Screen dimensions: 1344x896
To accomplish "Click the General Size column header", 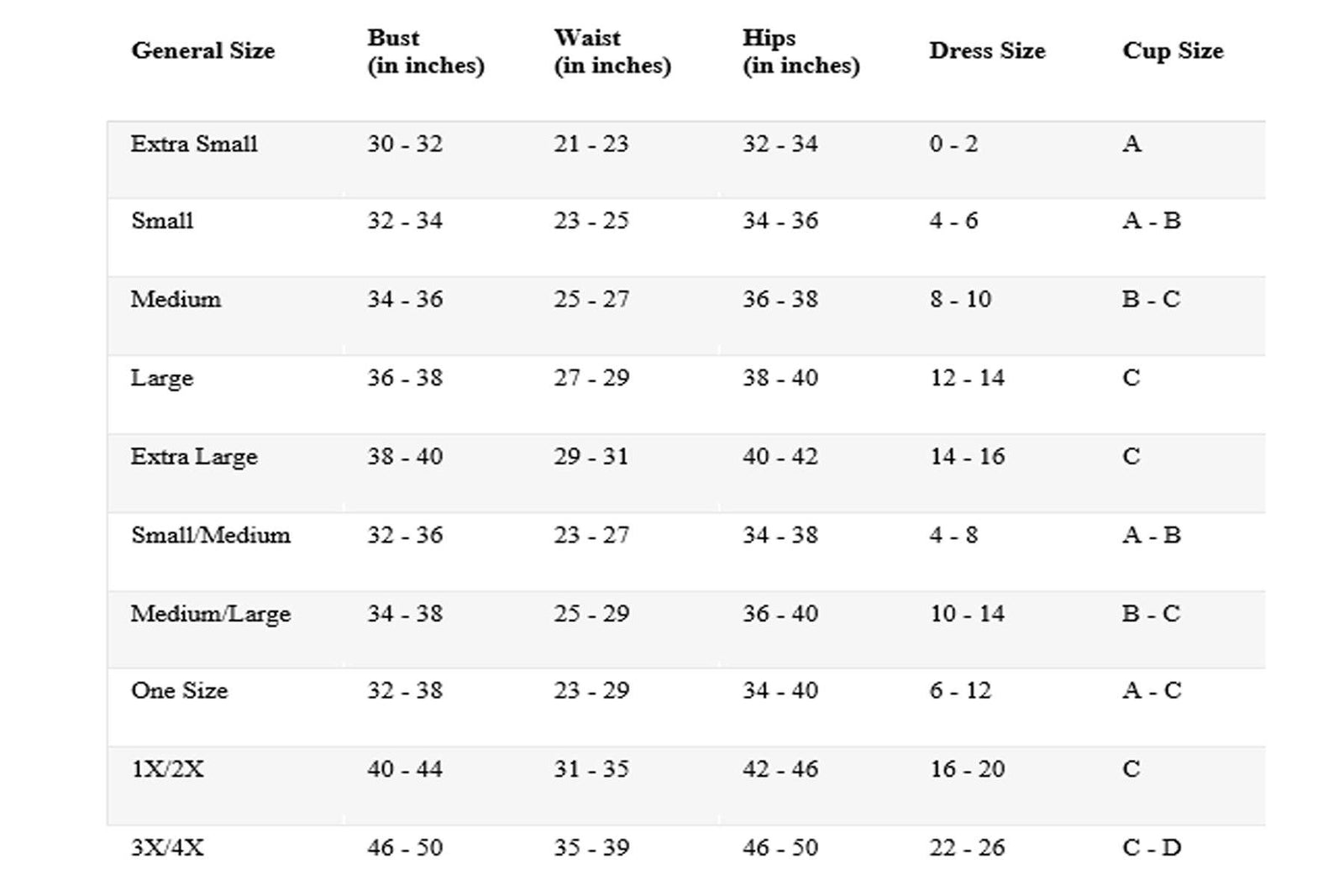I will point(203,51).
